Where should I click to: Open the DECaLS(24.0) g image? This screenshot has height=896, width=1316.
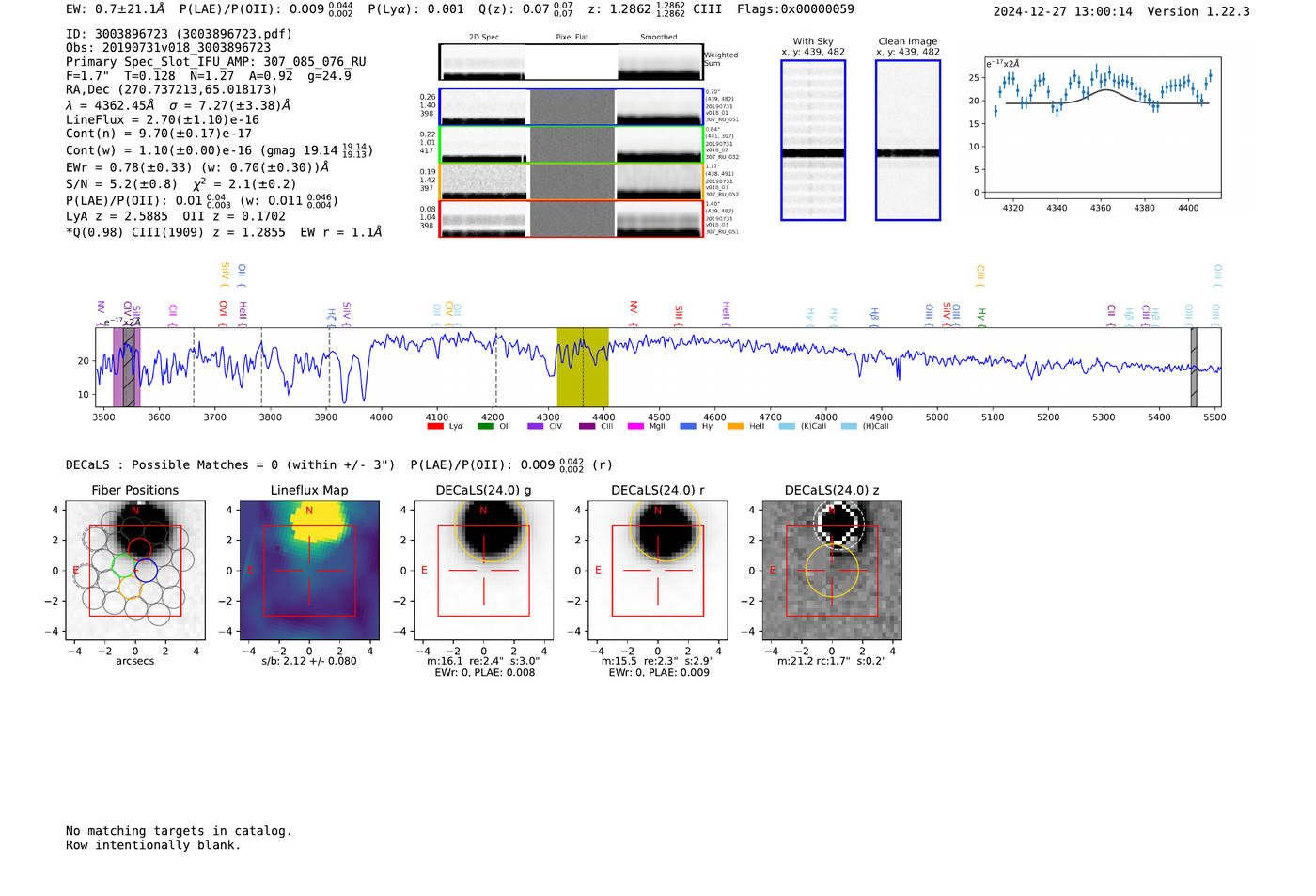tap(483, 570)
